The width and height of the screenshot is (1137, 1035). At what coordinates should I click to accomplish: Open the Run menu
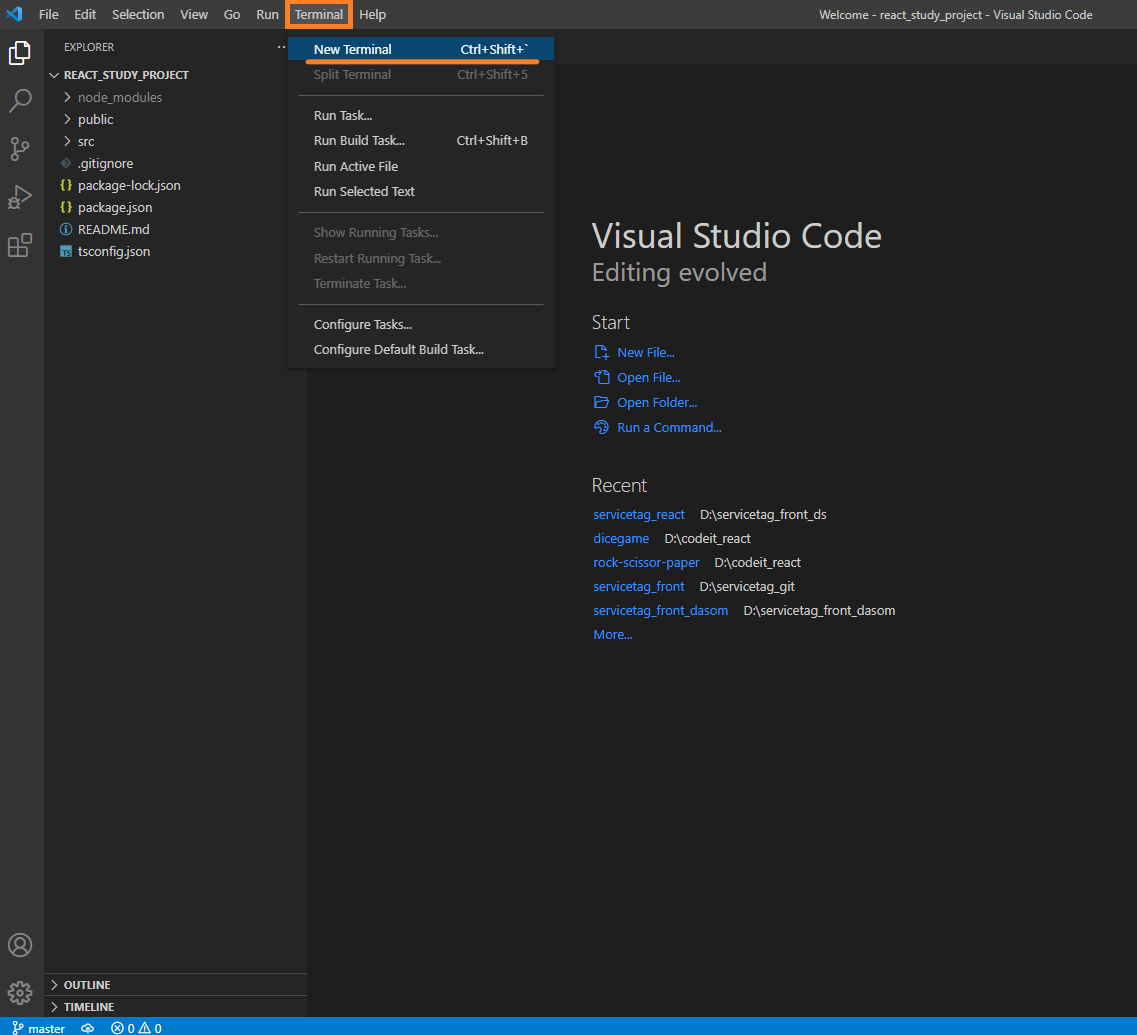click(x=267, y=15)
